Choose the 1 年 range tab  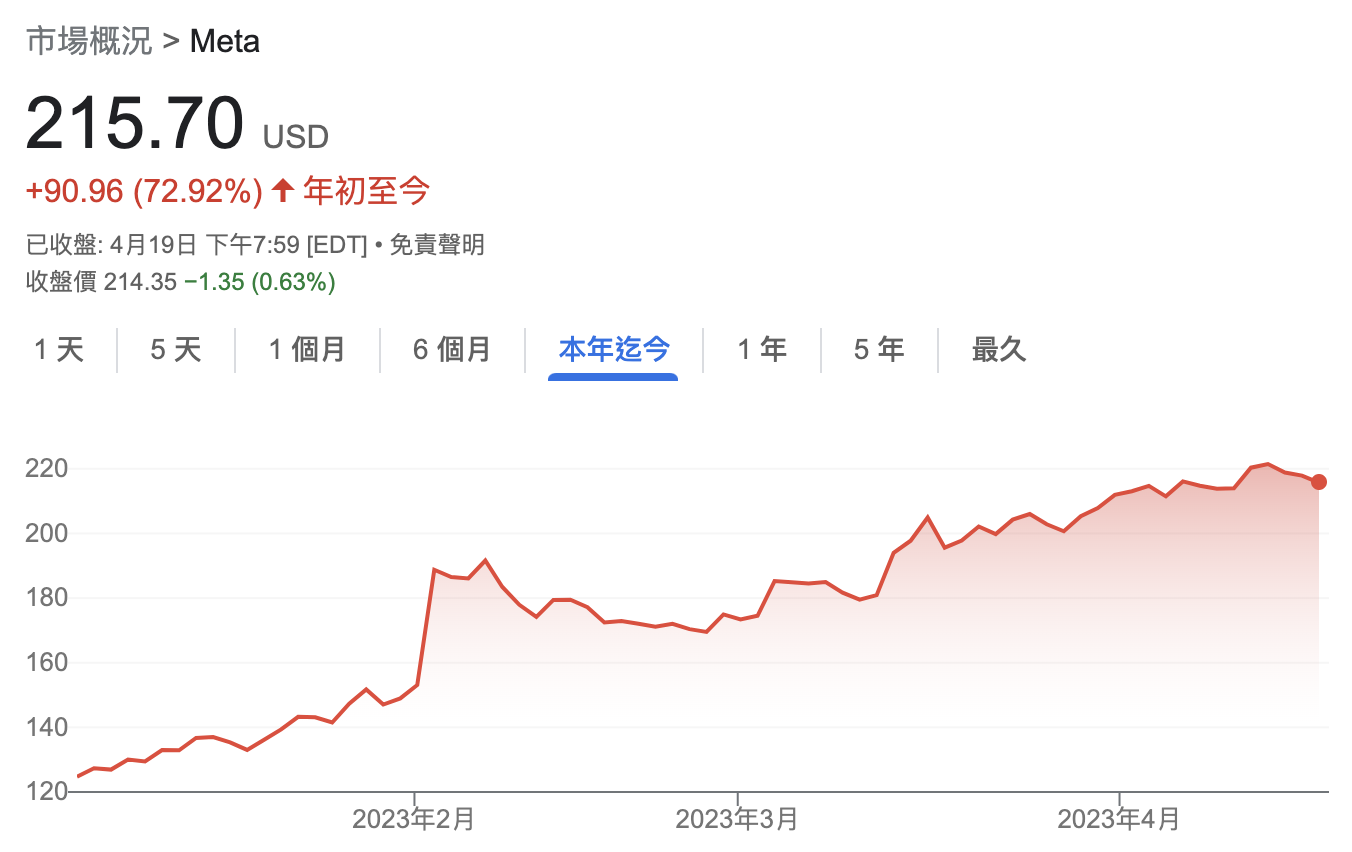(x=762, y=350)
